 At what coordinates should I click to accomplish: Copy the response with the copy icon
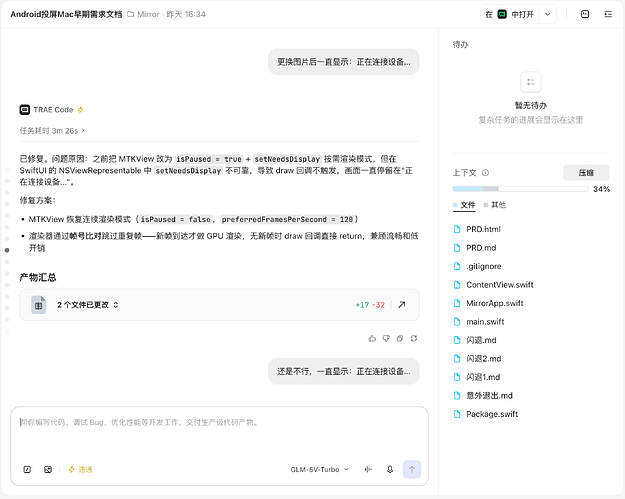point(400,338)
